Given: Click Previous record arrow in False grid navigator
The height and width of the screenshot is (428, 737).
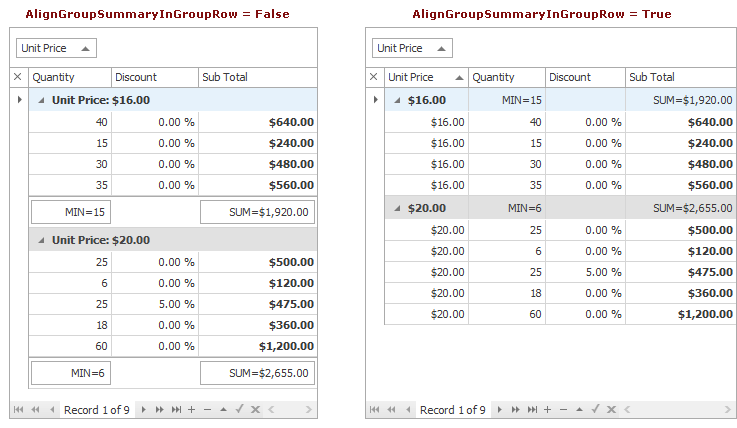Looking at the screenshot, I should [x=52, y=410].
